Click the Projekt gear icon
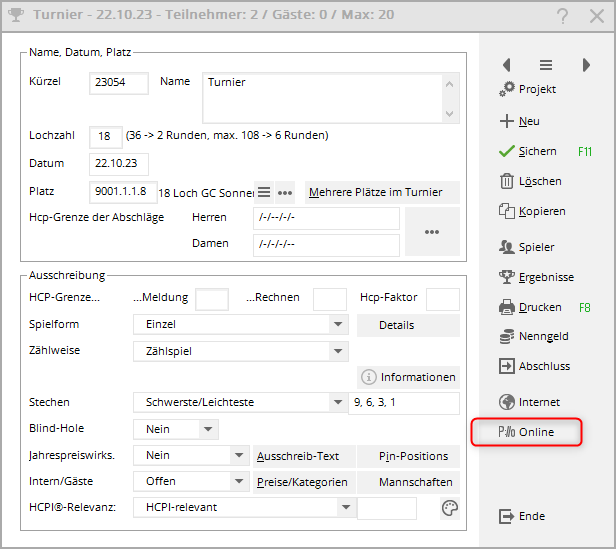Viewport: 616px width, 549px height. 507,90
